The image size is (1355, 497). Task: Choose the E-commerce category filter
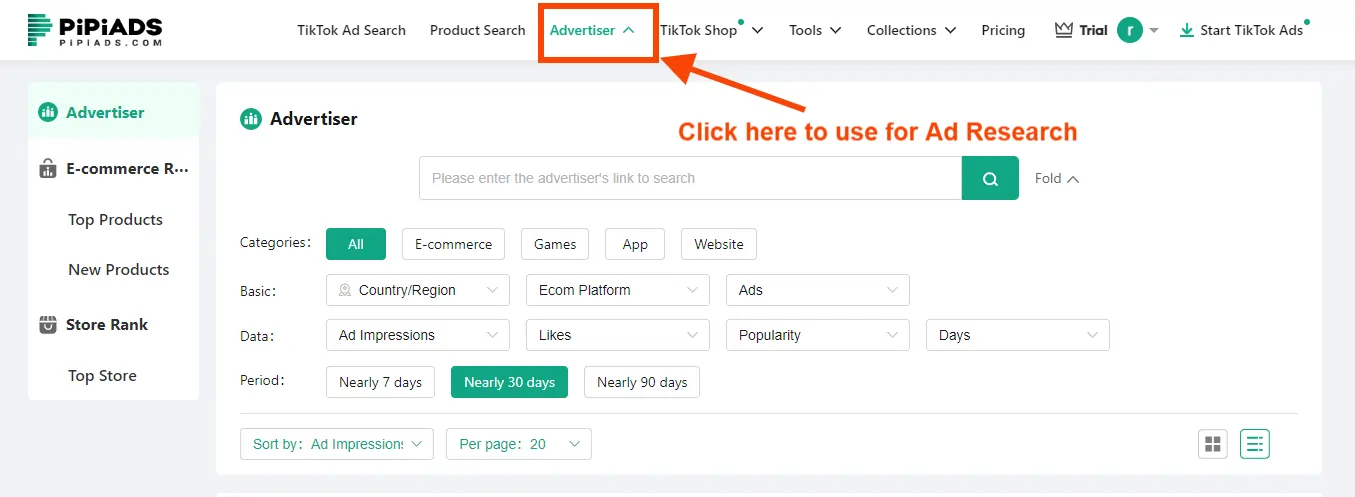453,244
